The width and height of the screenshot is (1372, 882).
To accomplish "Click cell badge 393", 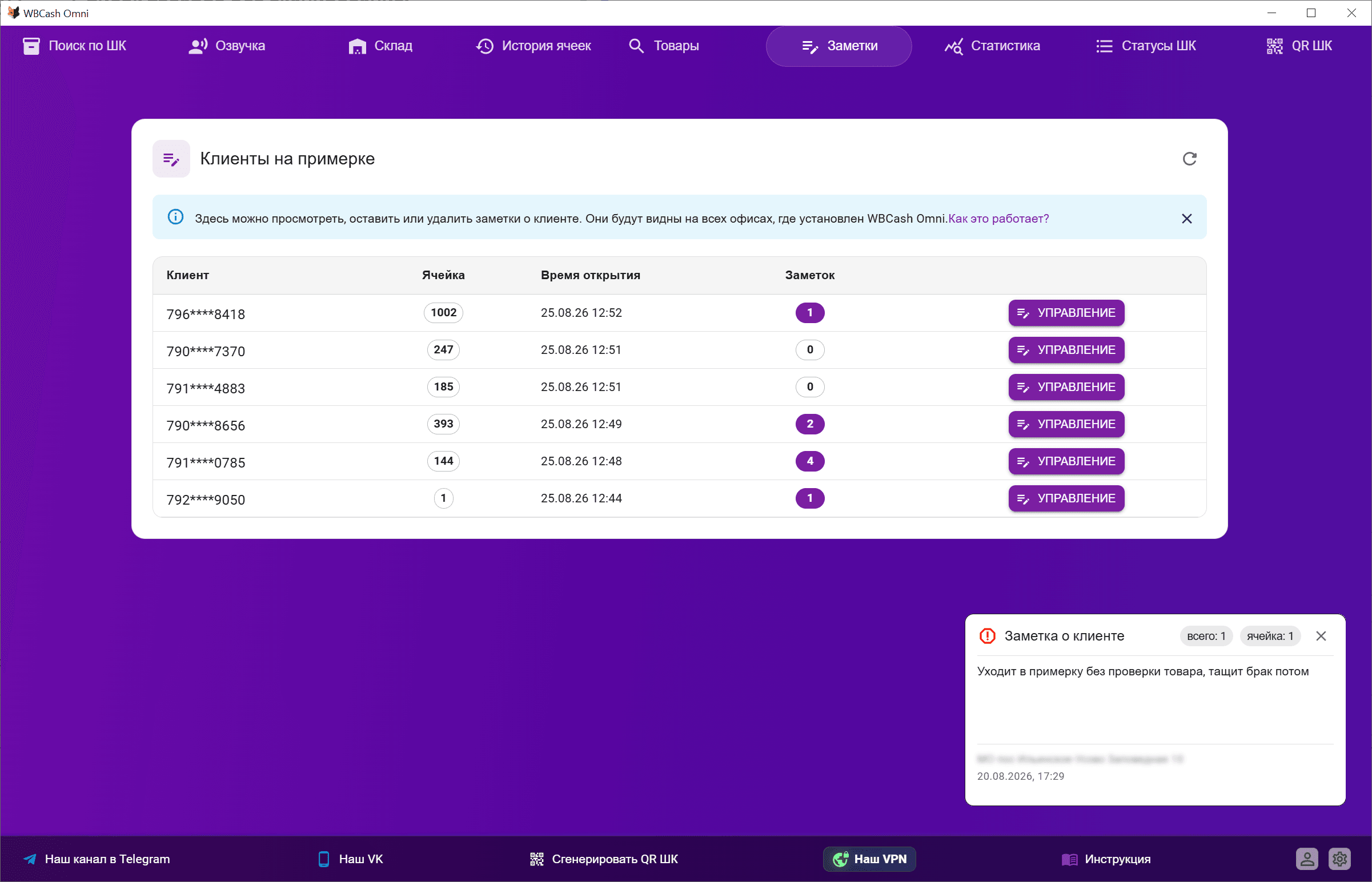I will click(x=443, y=424).
